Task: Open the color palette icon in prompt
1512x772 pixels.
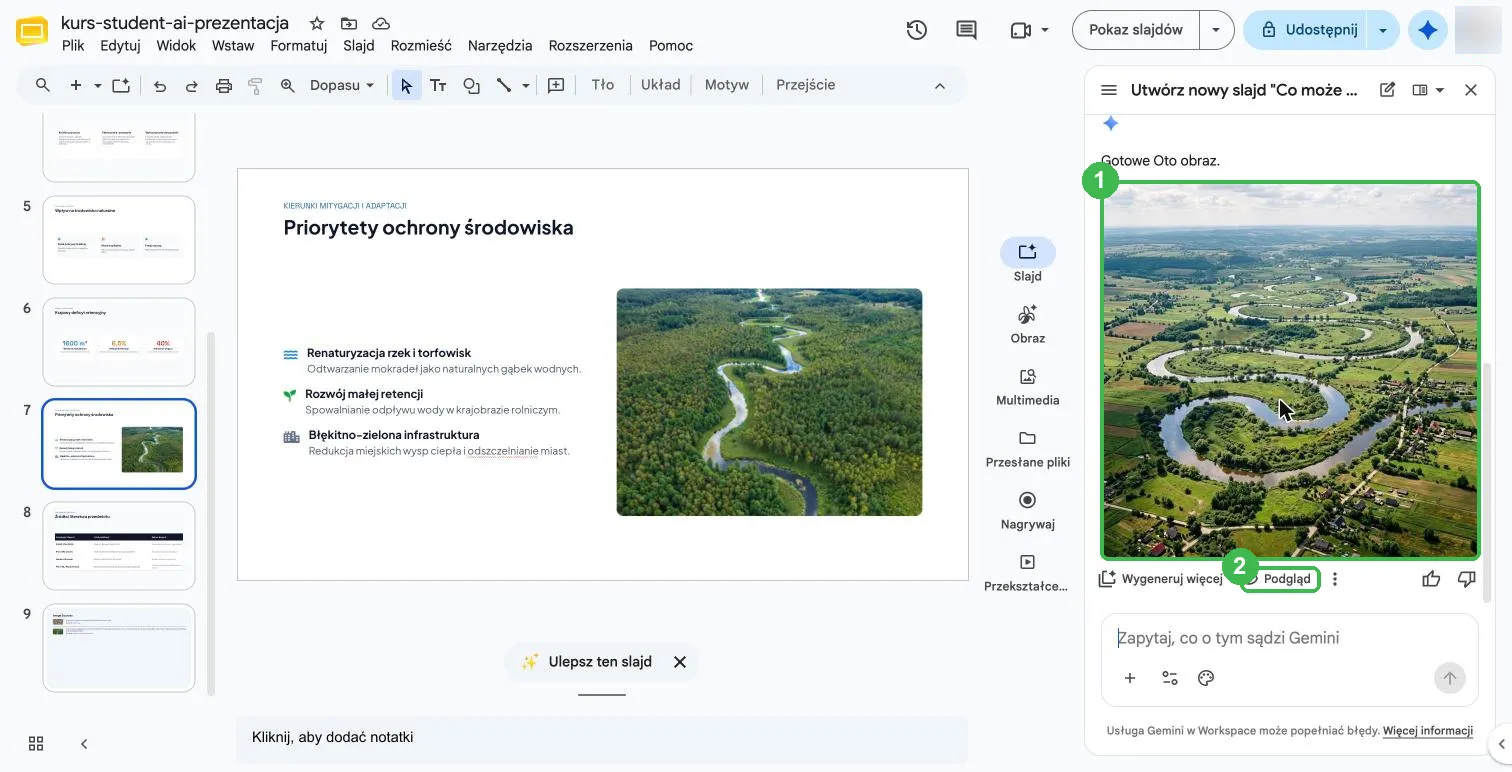Action: pos(1206,678)
